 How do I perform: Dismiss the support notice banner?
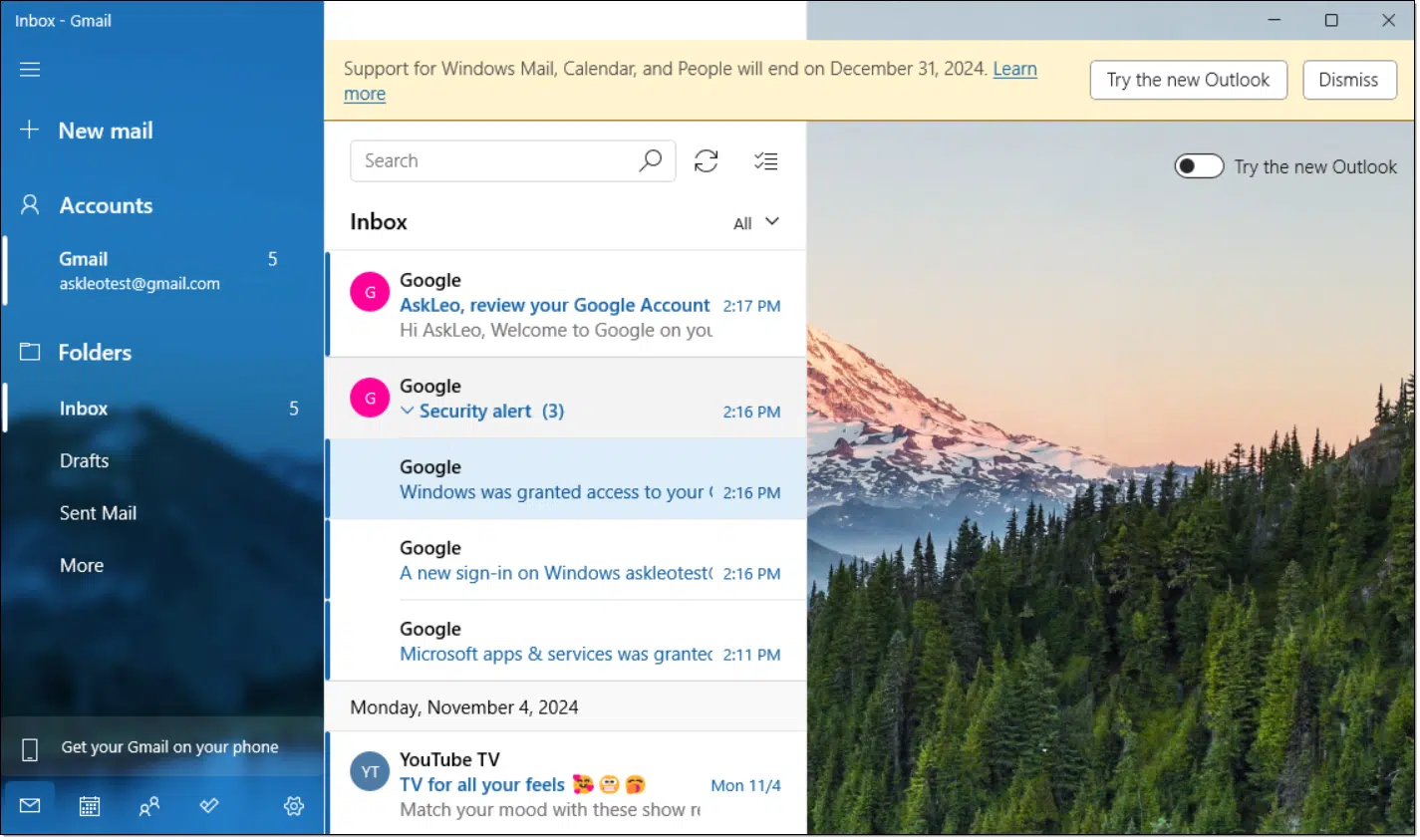1348,80
